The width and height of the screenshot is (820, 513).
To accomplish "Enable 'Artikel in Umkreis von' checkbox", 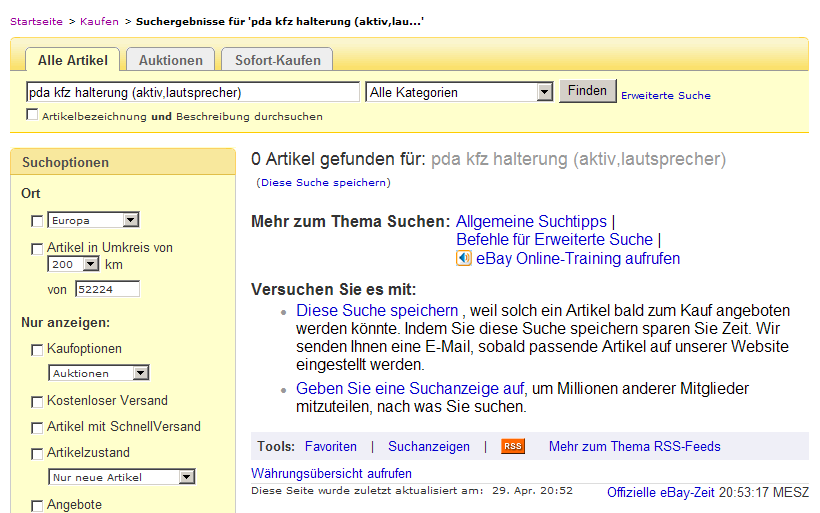I will [x=37, y=249].
